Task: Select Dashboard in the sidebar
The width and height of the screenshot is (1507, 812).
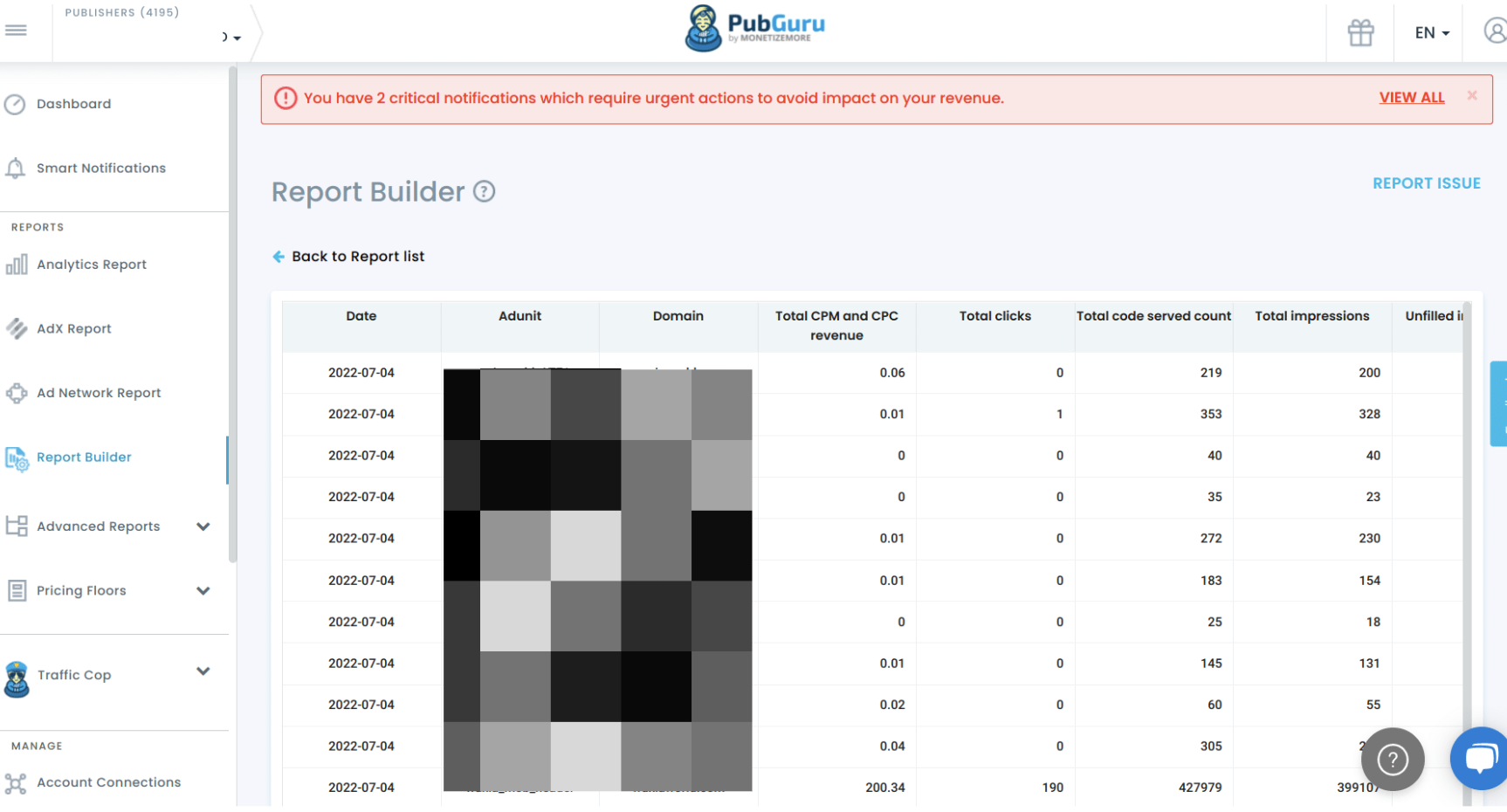Action: click(x=73, y=103)
